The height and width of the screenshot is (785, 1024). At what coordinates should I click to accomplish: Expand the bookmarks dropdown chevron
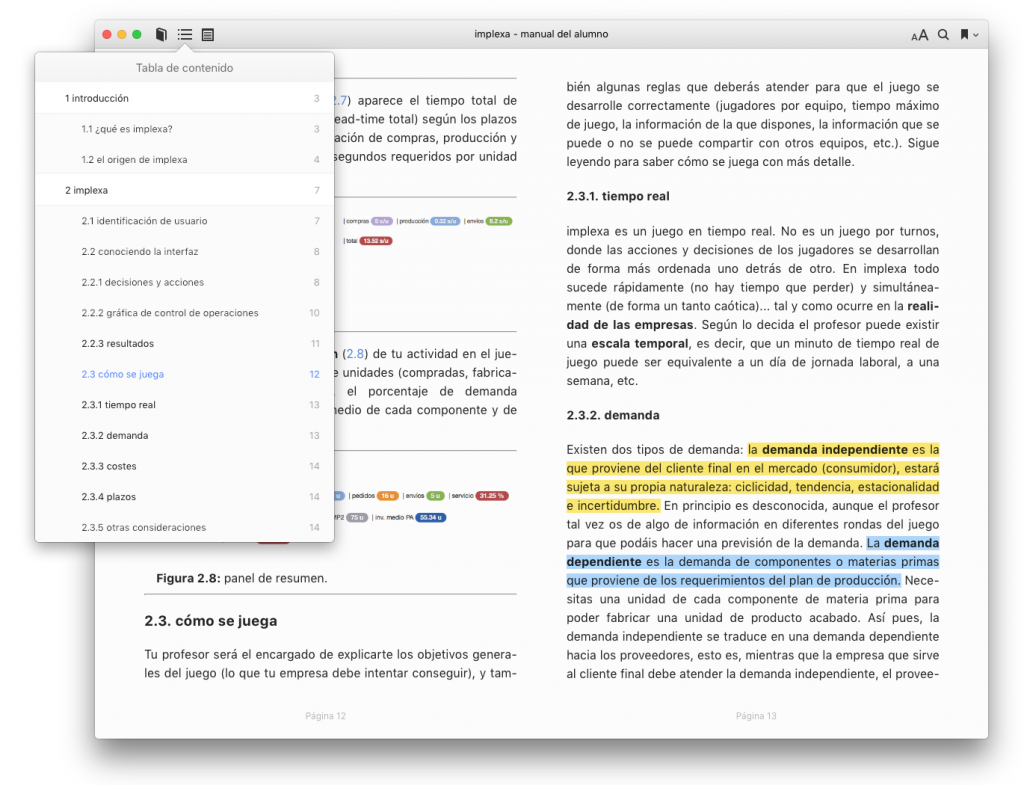tap(977, 34)
